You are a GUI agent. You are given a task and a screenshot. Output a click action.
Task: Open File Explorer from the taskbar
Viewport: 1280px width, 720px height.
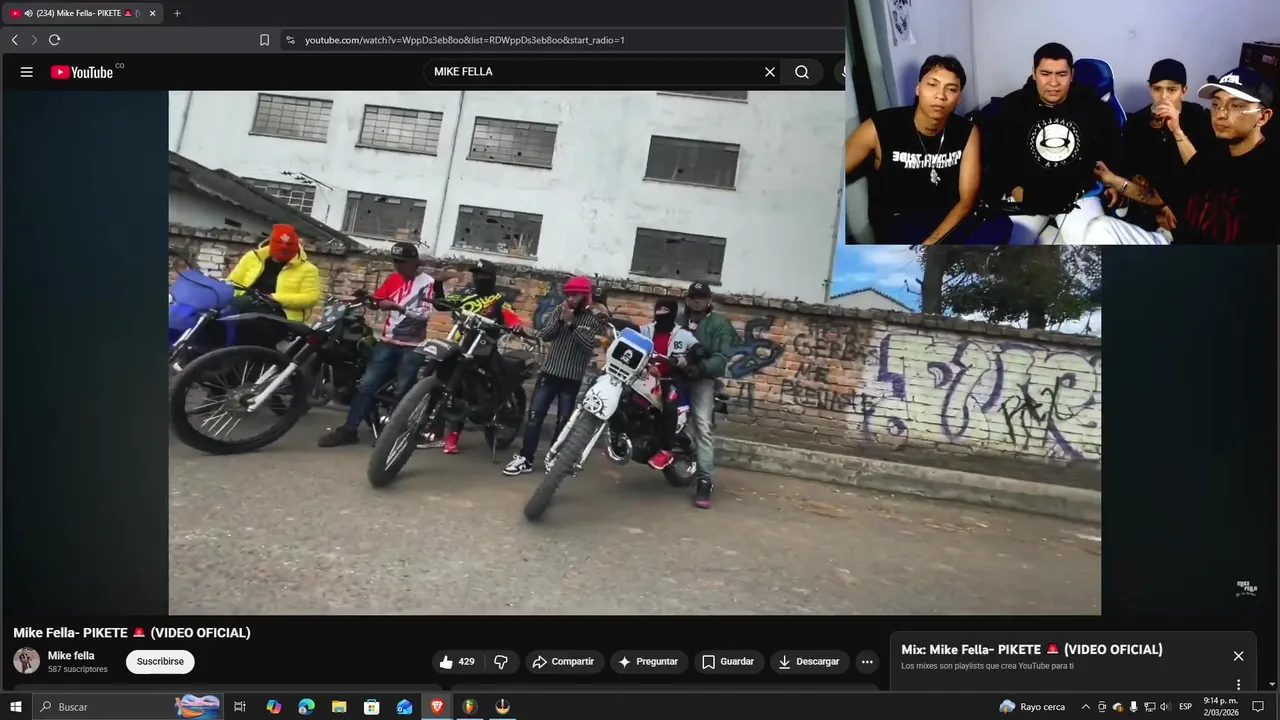click(x=339, y=707)
